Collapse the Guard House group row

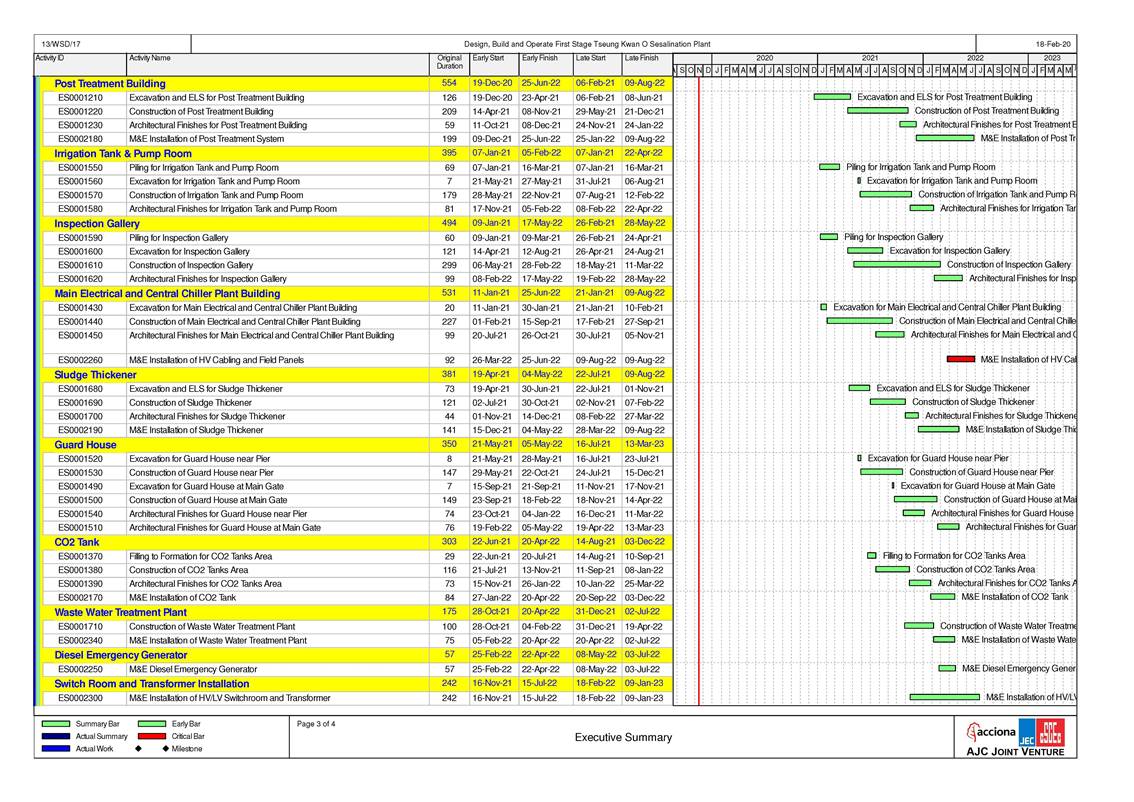[85, 444]
